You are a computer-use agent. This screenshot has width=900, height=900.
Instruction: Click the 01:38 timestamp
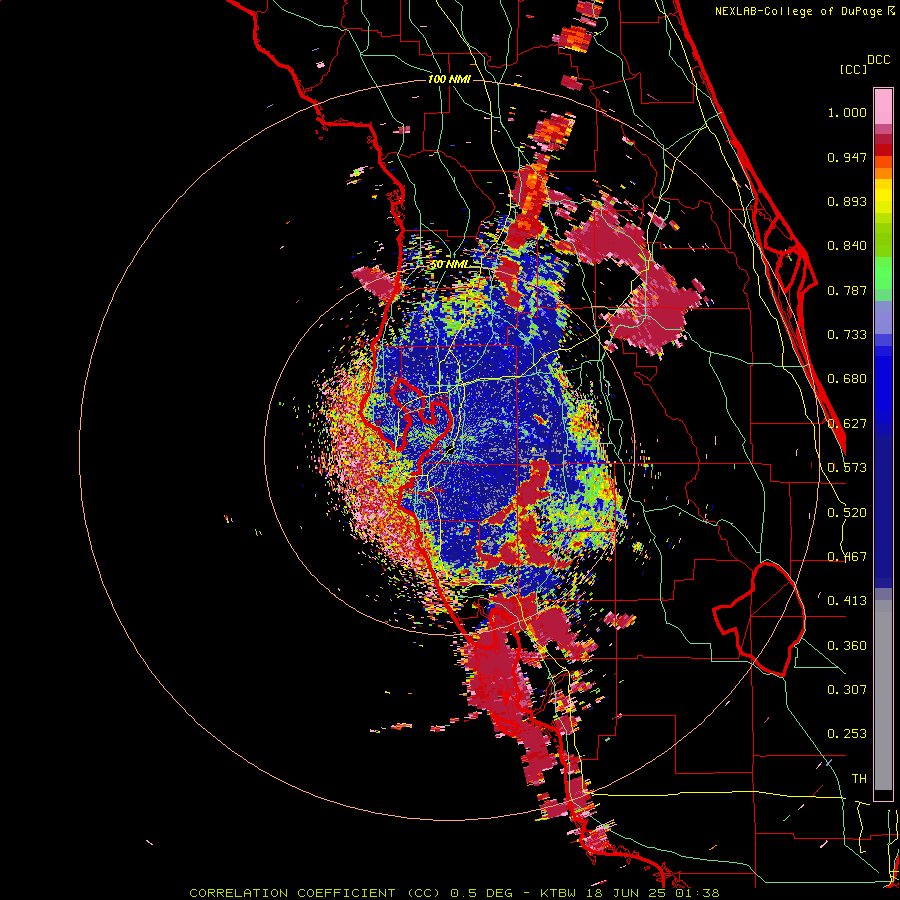[699, 893]
